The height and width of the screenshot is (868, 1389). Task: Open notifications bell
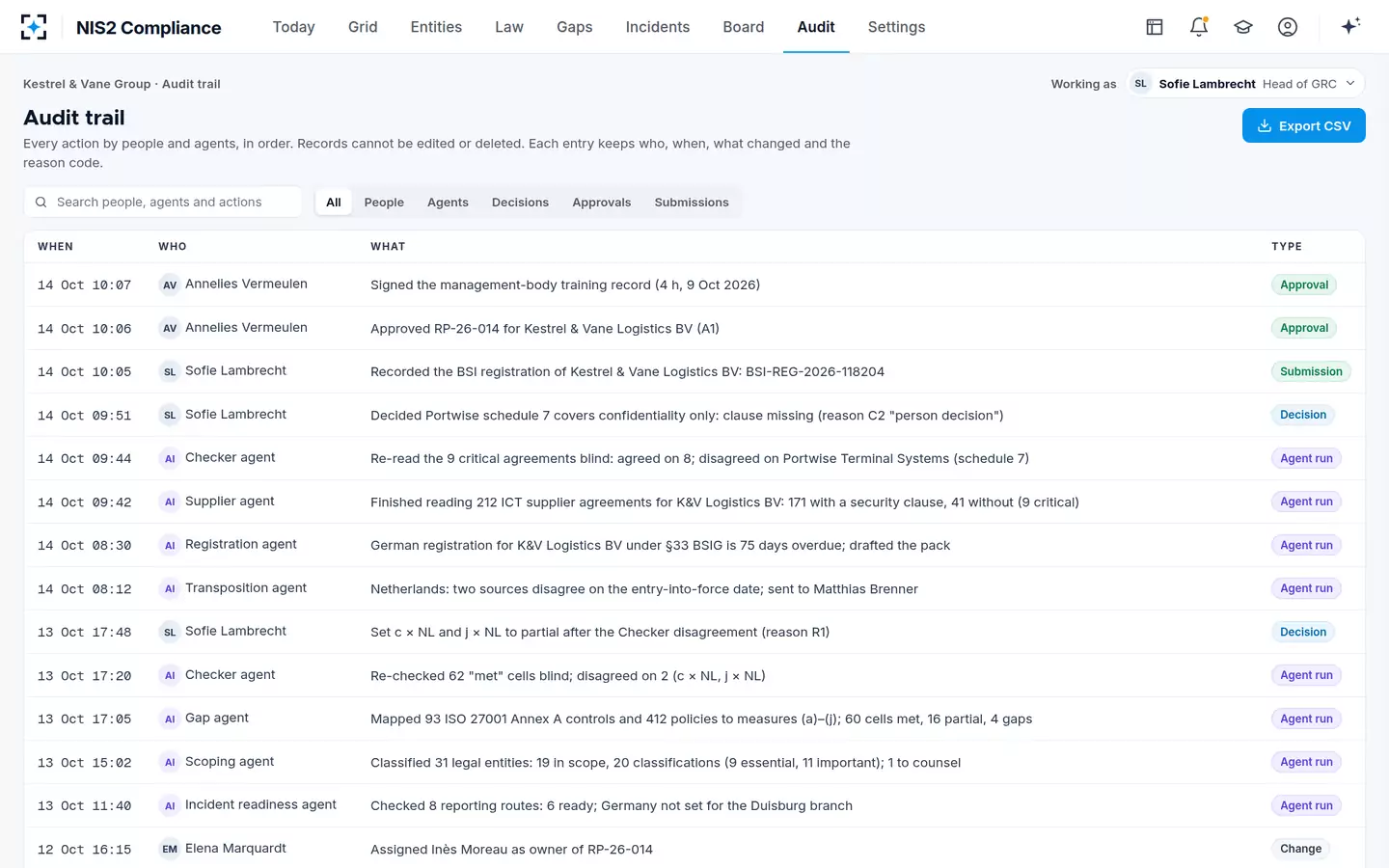1199,27
